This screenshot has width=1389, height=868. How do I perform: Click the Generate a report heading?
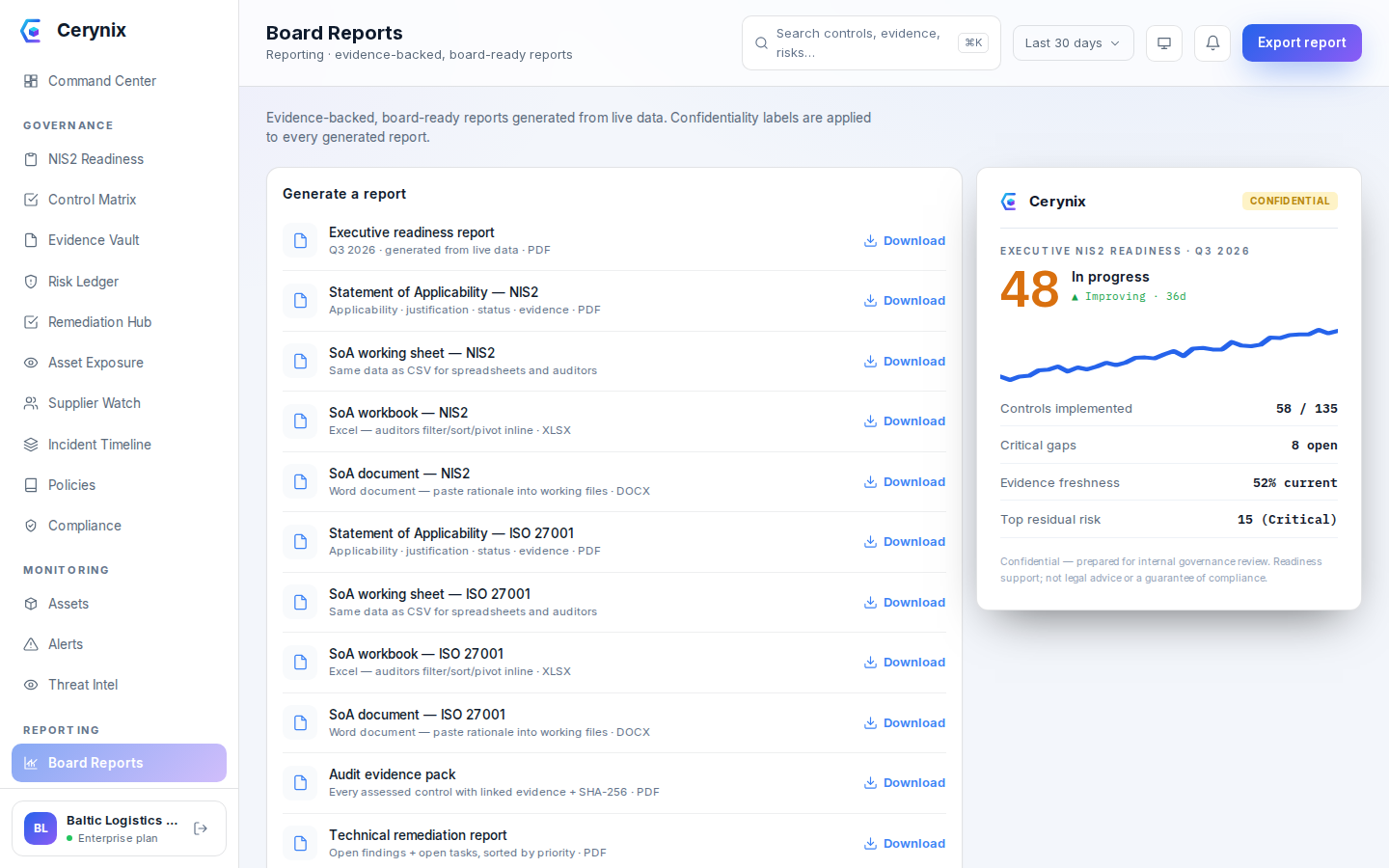point(344,194)
